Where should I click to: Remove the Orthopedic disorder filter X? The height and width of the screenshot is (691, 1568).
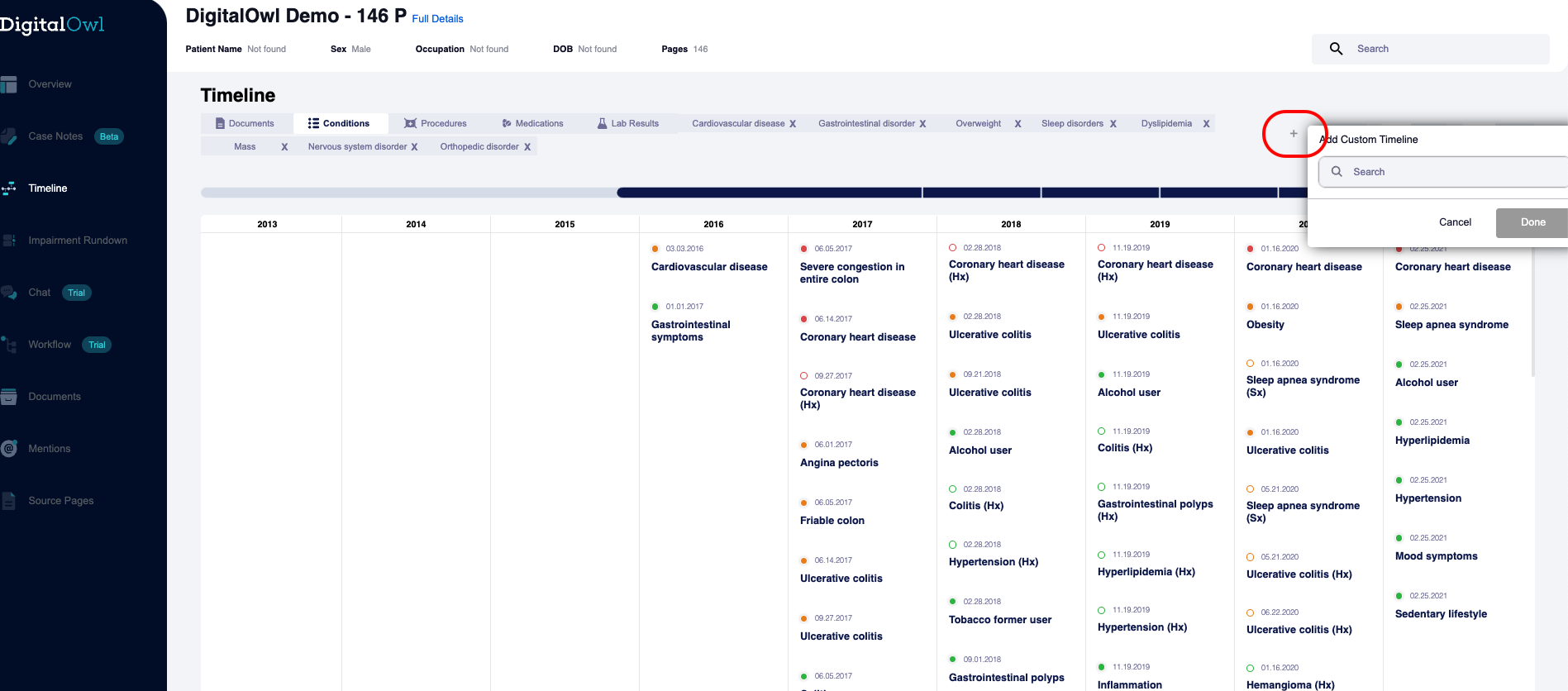pyautogui.click(x=527, y=147)
